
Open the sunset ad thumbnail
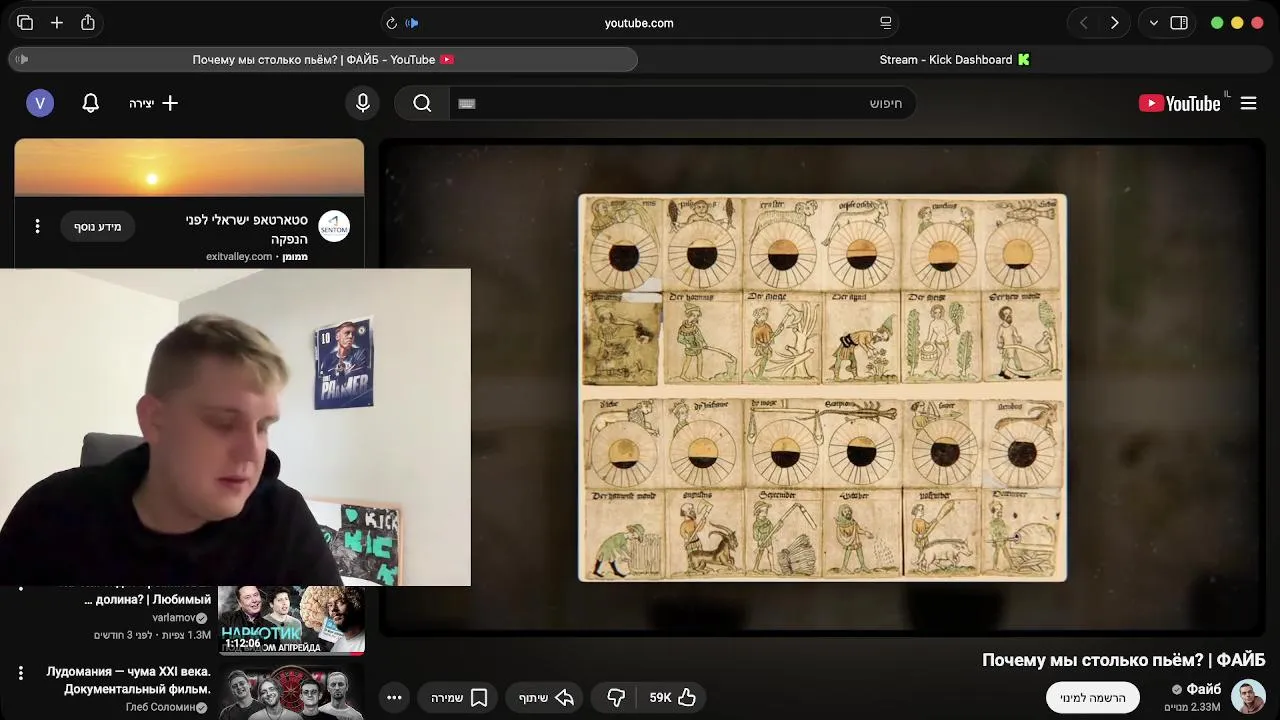pyautogui.click(x=189, y=168)
